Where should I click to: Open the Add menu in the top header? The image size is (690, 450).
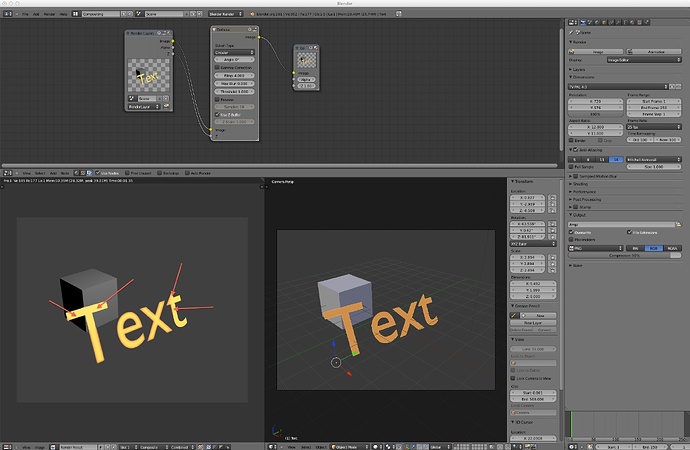[x=36, y=14]
